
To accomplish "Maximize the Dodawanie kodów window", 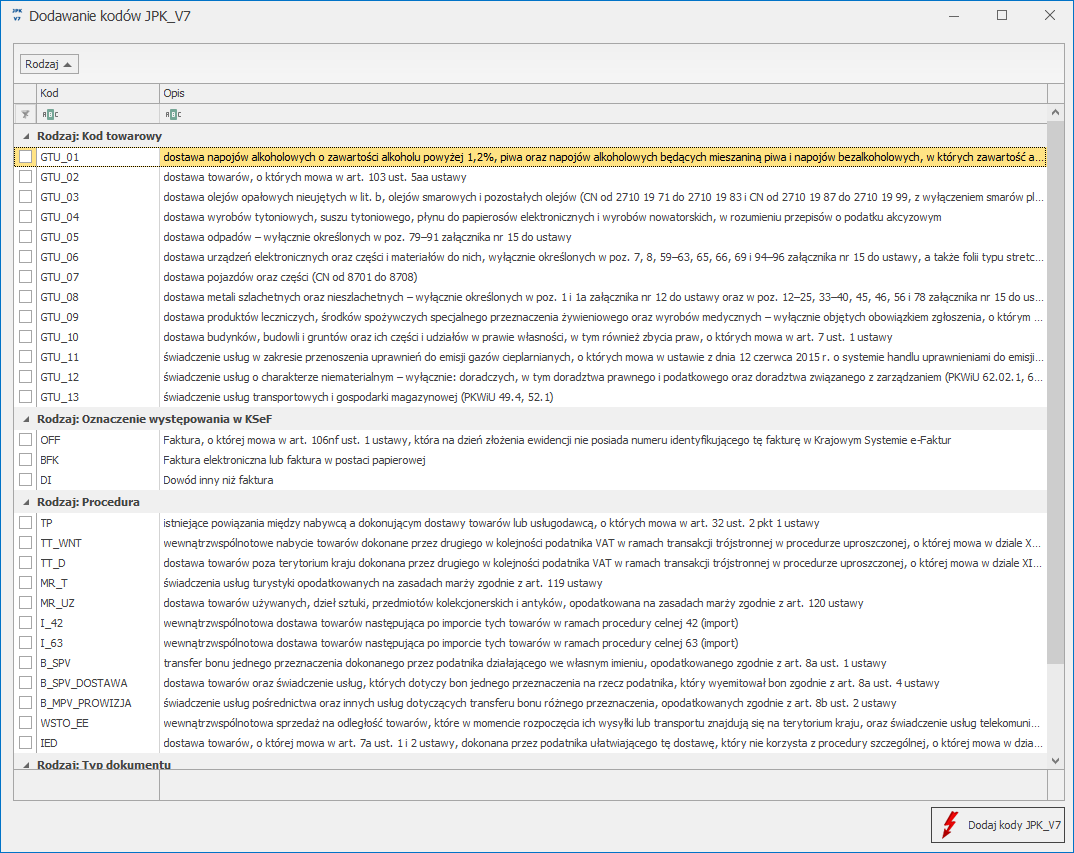I will tap(1002, 16).
